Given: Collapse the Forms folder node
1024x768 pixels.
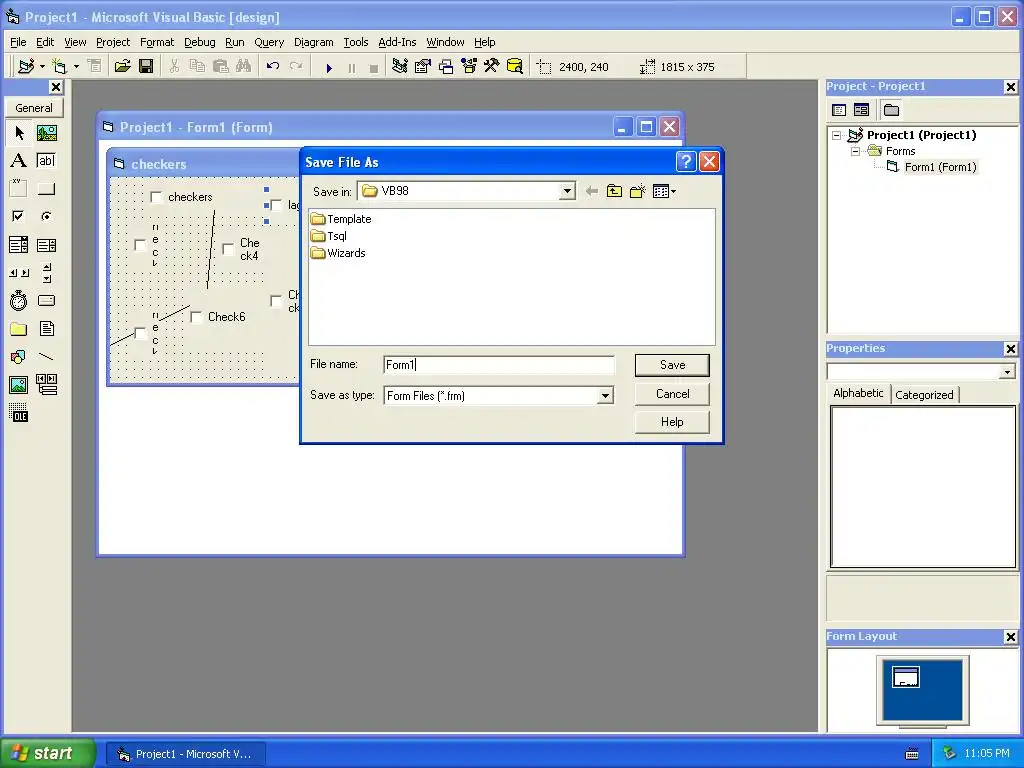Looking at the screenshot, I should pyautogui.click(x=856, y=151).
